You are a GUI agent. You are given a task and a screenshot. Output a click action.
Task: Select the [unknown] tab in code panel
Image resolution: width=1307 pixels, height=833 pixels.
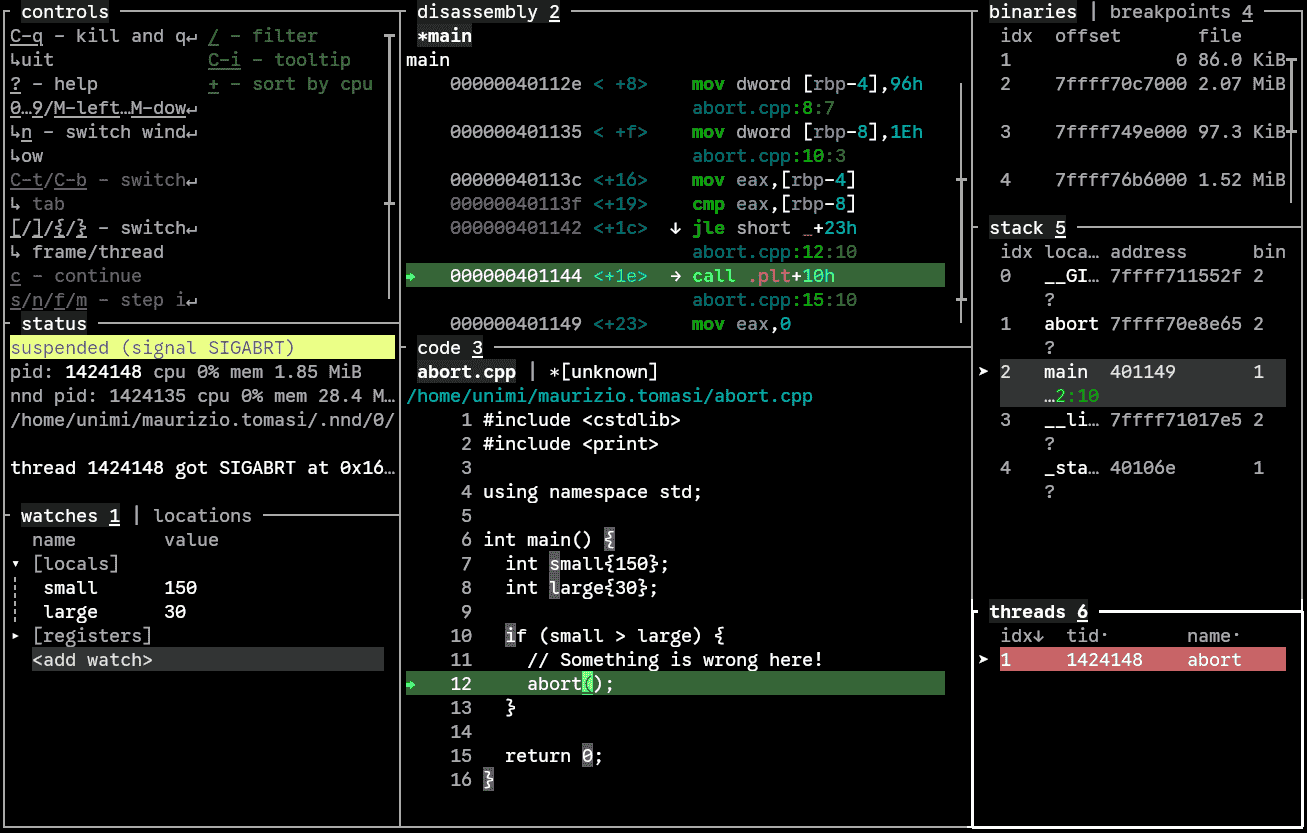[604, 372]
